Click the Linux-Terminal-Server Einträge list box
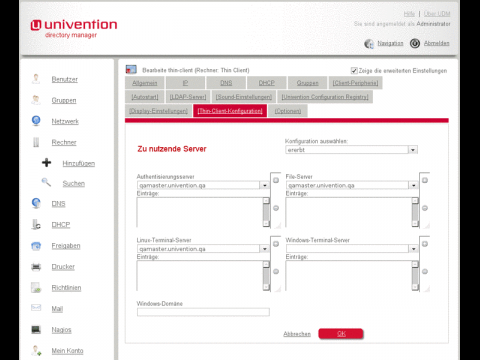 click(203, 276)
